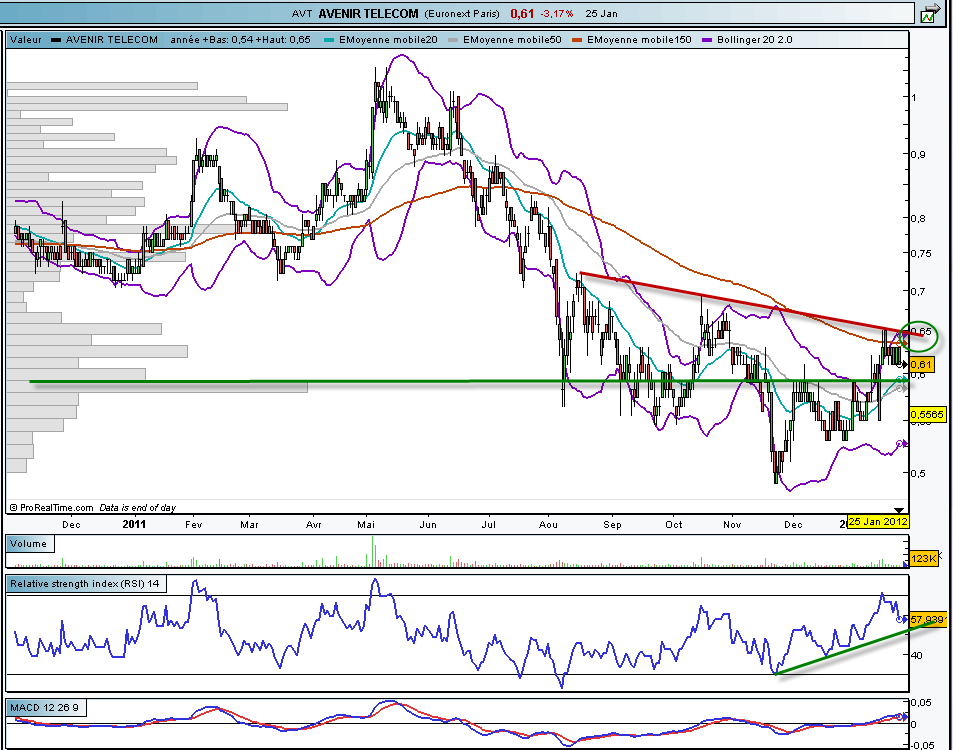953x750 pixels.
Task: Open the Valeur label in price panel
Action: click(x=25, y=40)
